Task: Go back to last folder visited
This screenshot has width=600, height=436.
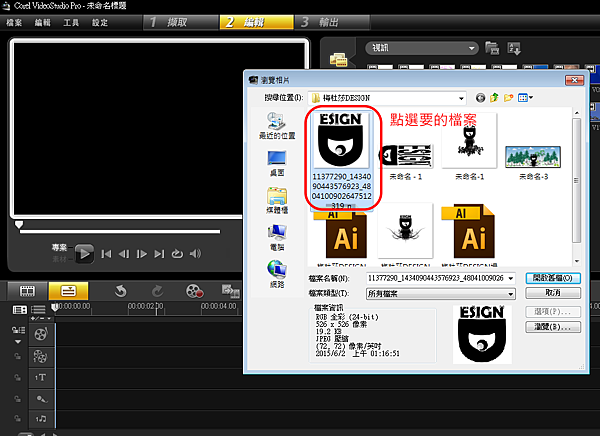Action: point(480,98)
